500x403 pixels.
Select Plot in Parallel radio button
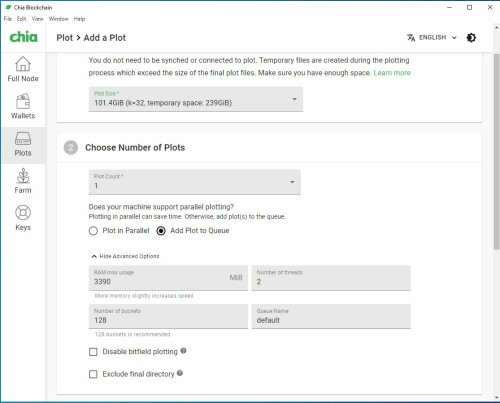coord(93,231)
